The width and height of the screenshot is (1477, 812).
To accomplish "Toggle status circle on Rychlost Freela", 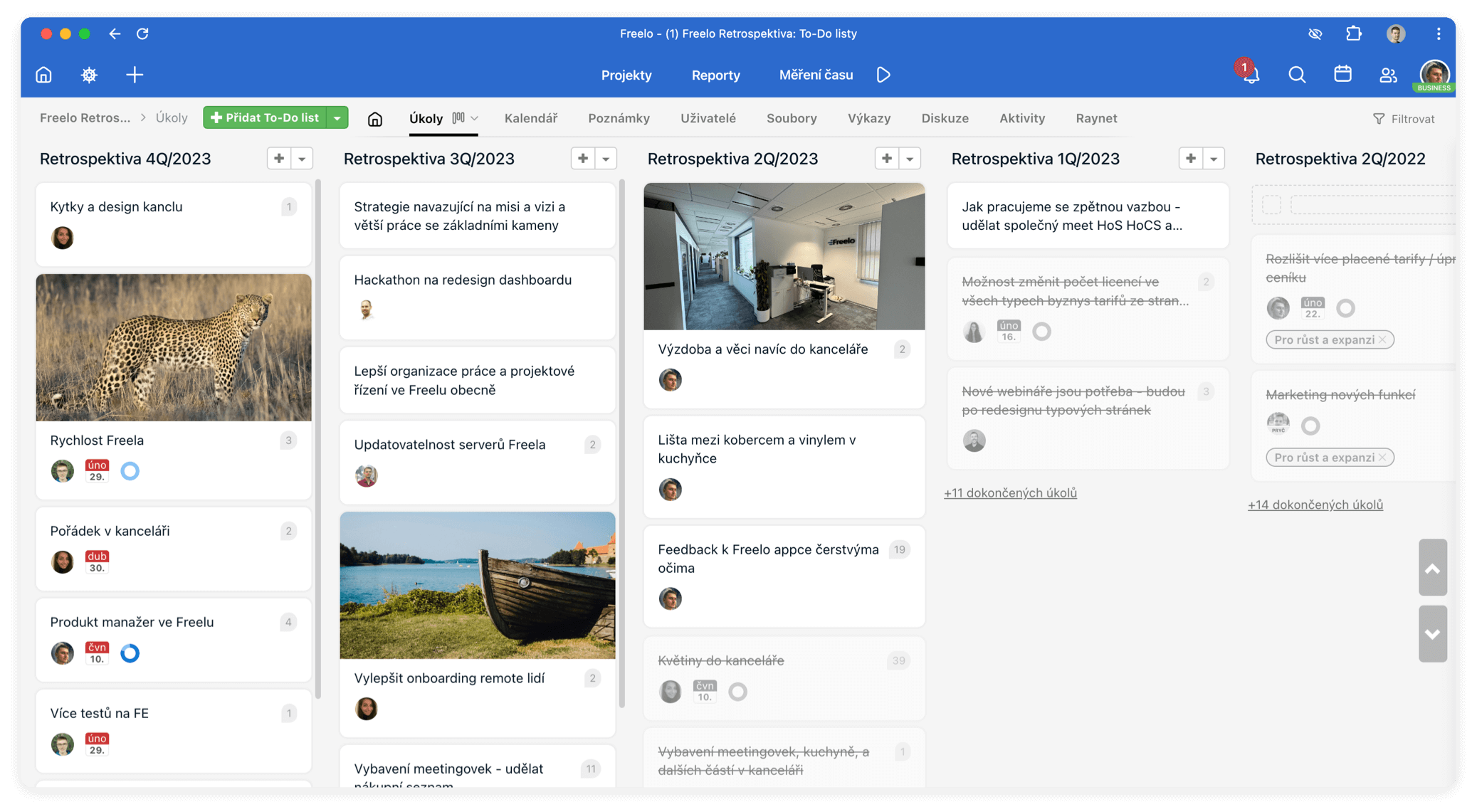I will (130, 471).
